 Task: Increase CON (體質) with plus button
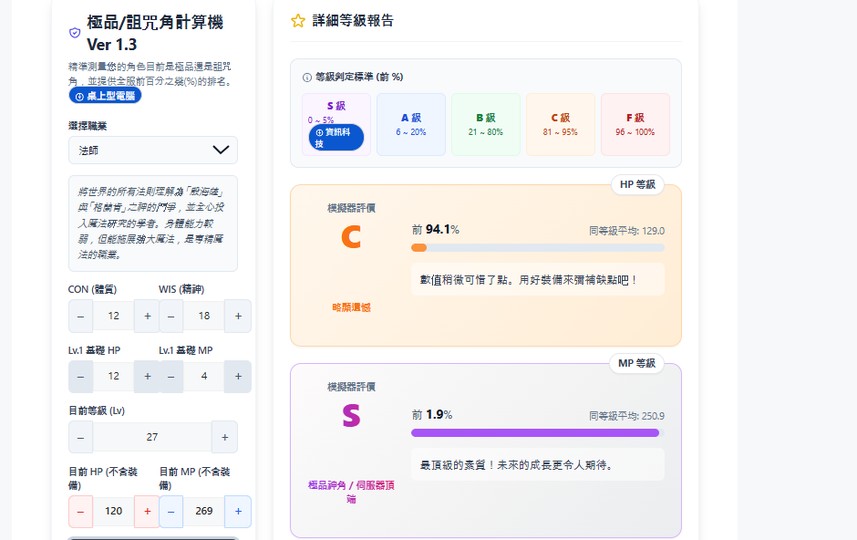148,316
